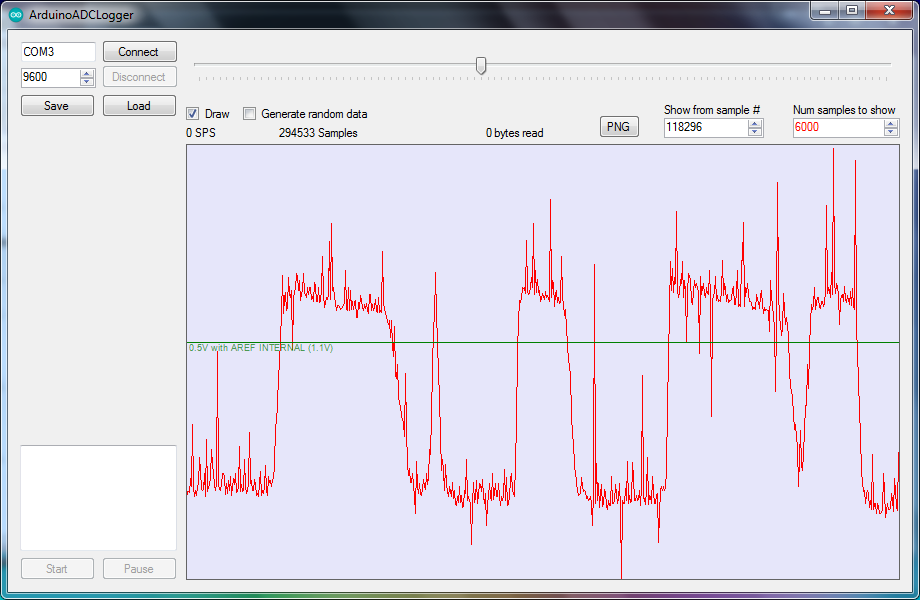Increase Show from sample # with its up arrow
This screenshot has width=920, height=600.
[x=755, y=123]
